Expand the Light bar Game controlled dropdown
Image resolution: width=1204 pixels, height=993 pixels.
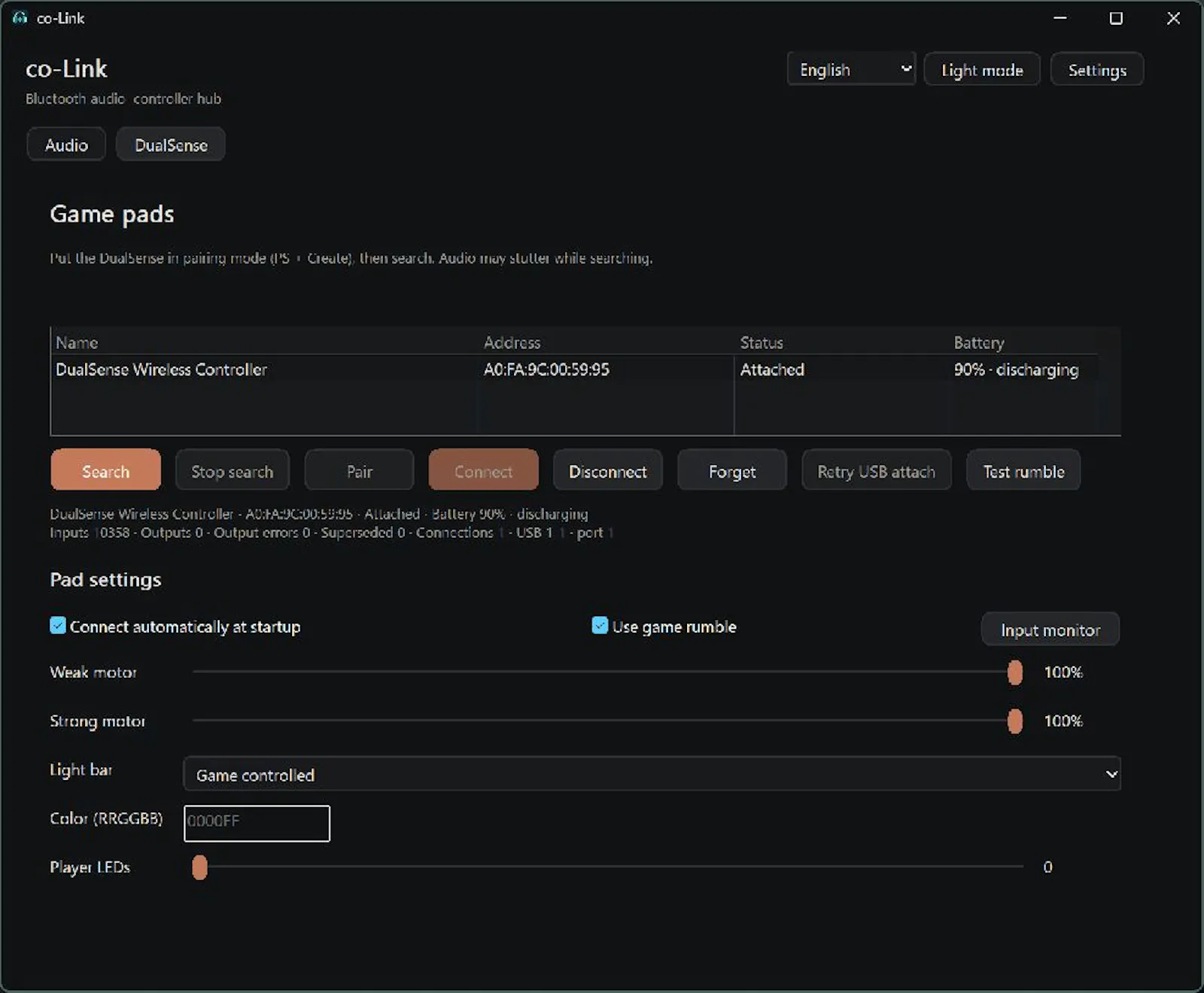pos(652,773)
